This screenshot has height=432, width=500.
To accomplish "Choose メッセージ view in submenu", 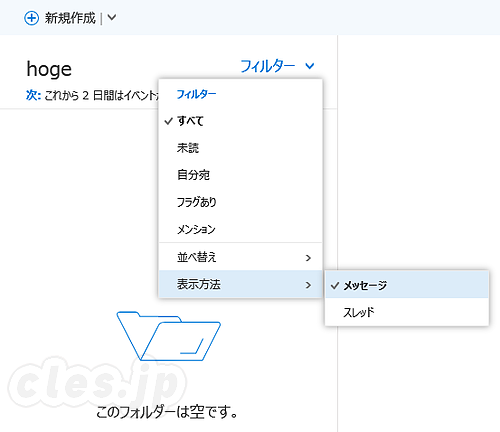I will (x=407, y=285).
